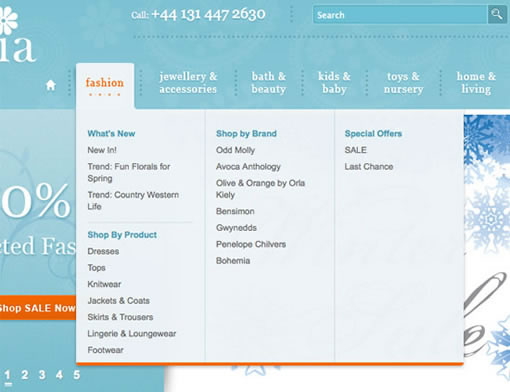Screen dimensions: 510x392
Task: Click the New In! link
Action: pyautogui.click(x=102, y=150)
